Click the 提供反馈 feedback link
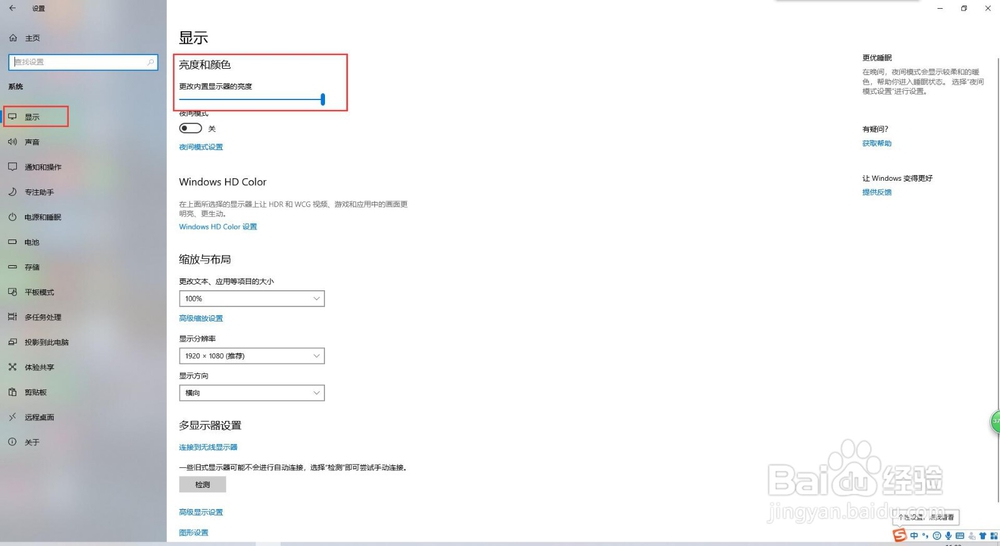This screenshot has width=1000, height=546. 877,192
